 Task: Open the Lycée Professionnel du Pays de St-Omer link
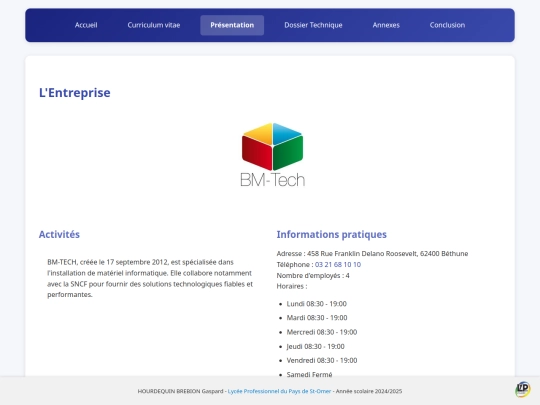pos(279,391)
